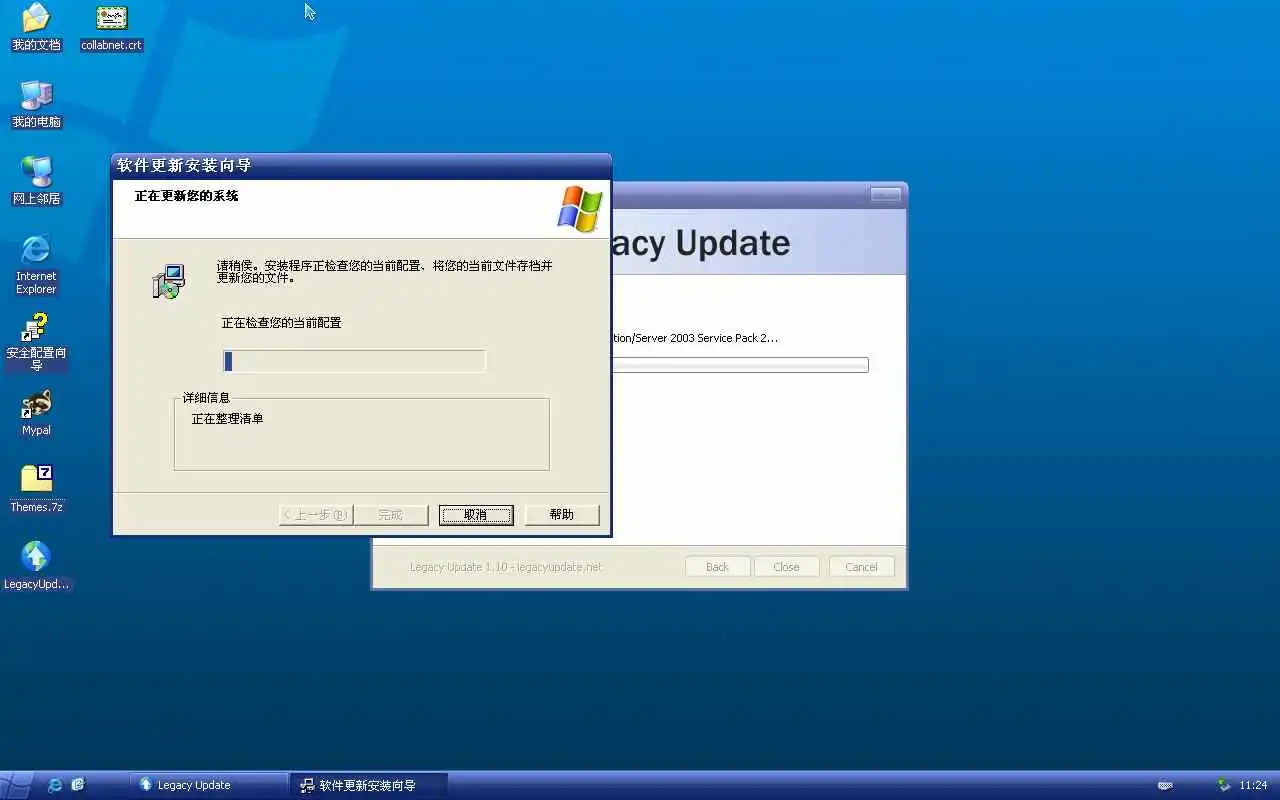Click the 软件更新安装向导 title bar

click(361, 166)
